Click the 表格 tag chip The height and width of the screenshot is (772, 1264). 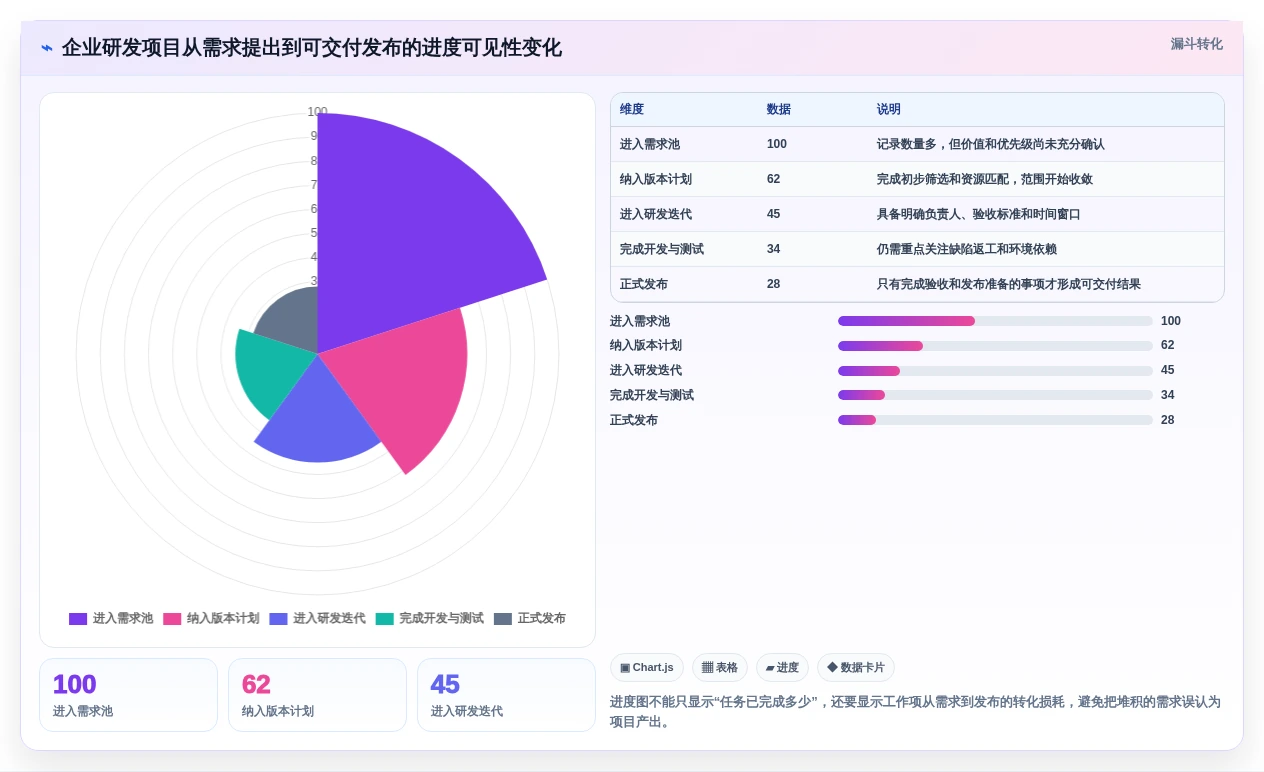coord(720,668)
